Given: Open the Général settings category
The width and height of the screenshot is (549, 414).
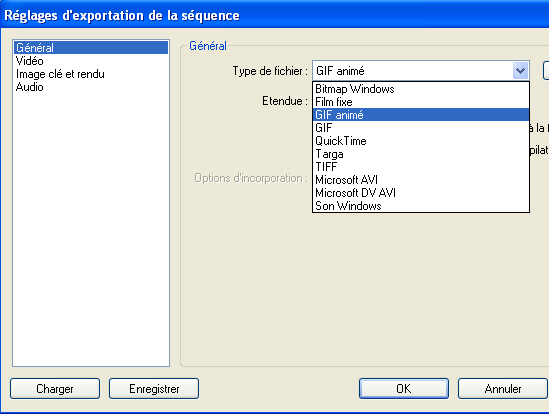Looking at the screenshot, I should 91,48.
